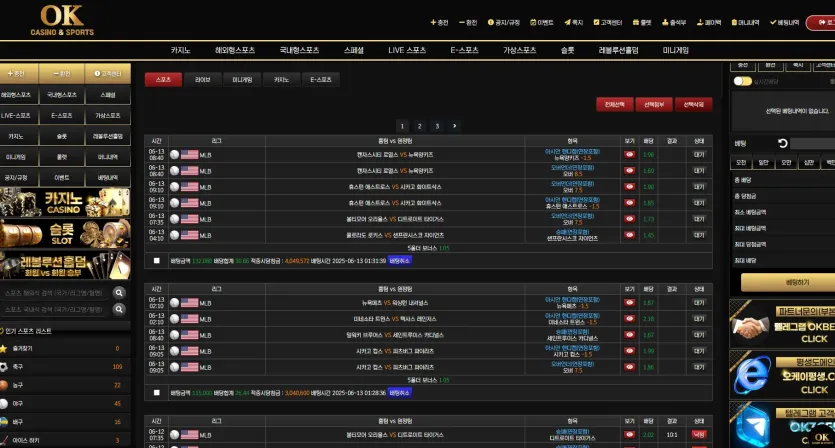
Task: Click the red logout button in top right
Action: tap(821, 22)
